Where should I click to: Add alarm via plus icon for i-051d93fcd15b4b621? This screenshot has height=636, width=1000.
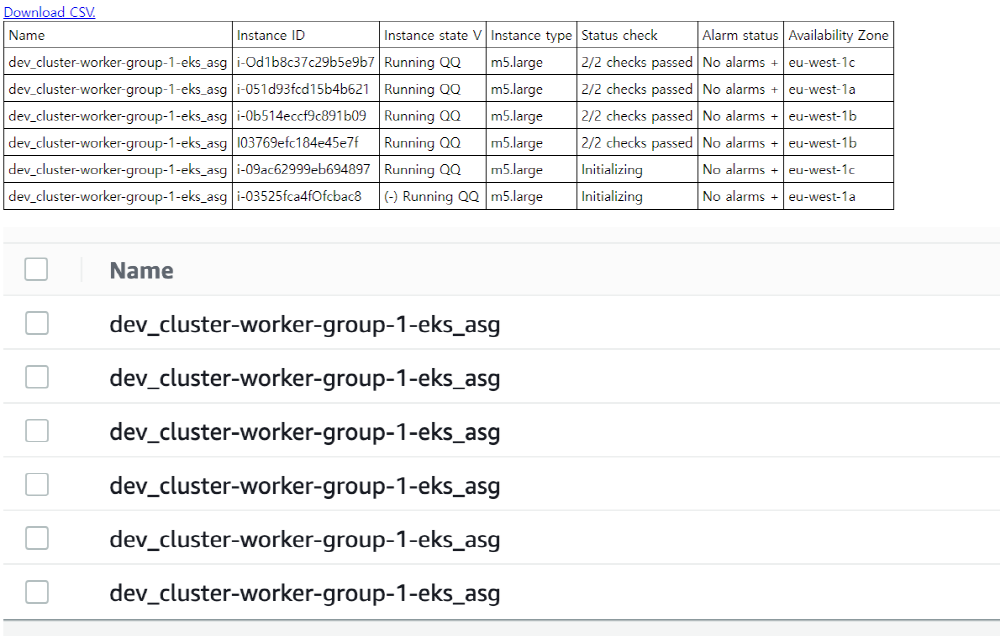(773, 89)
